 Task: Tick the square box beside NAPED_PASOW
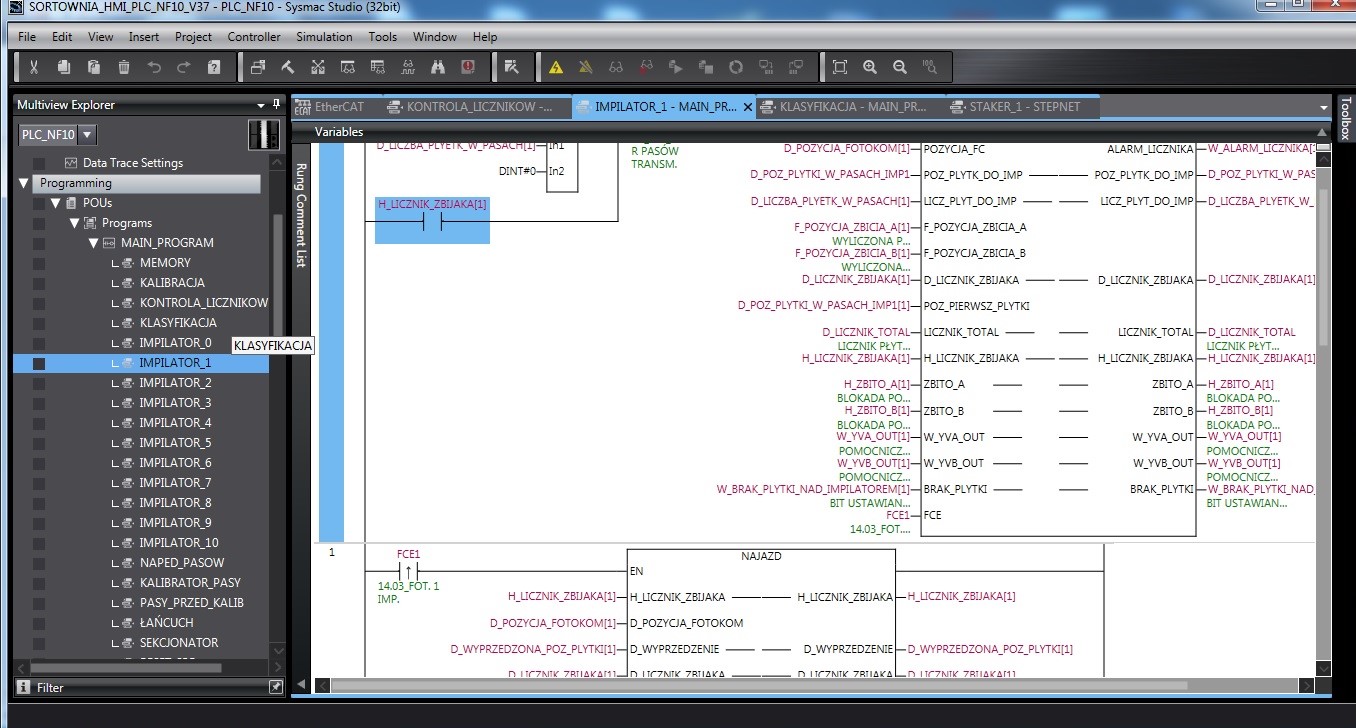(x=39, y=563)
